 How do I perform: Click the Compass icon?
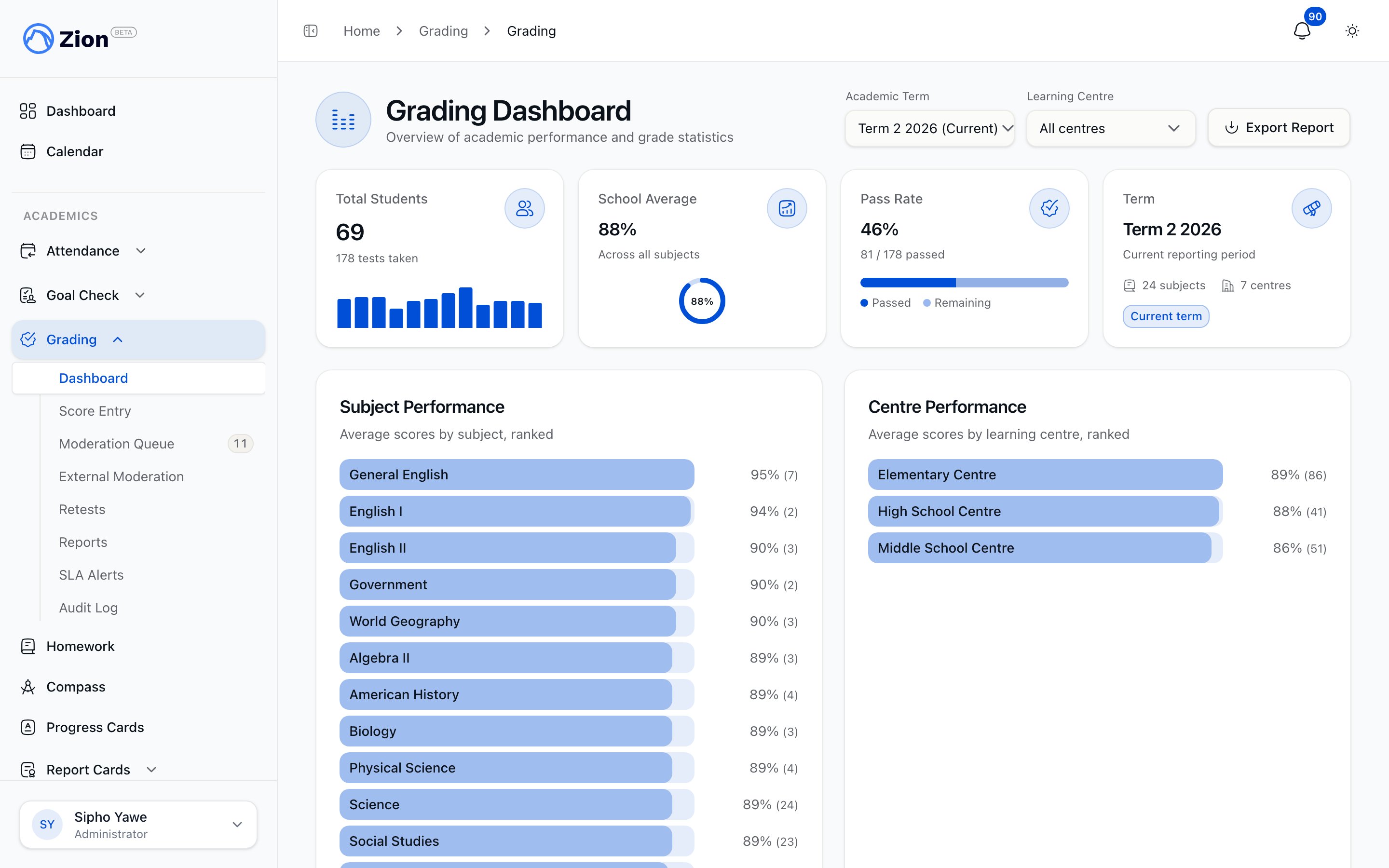coord(27,687)
